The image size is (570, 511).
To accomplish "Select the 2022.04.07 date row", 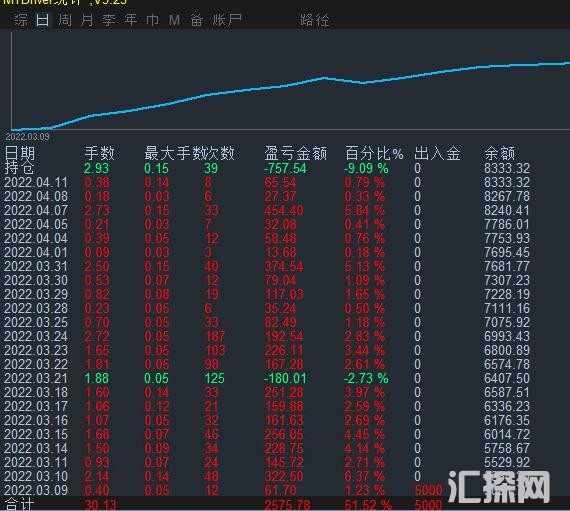I will tap(36, 210).
